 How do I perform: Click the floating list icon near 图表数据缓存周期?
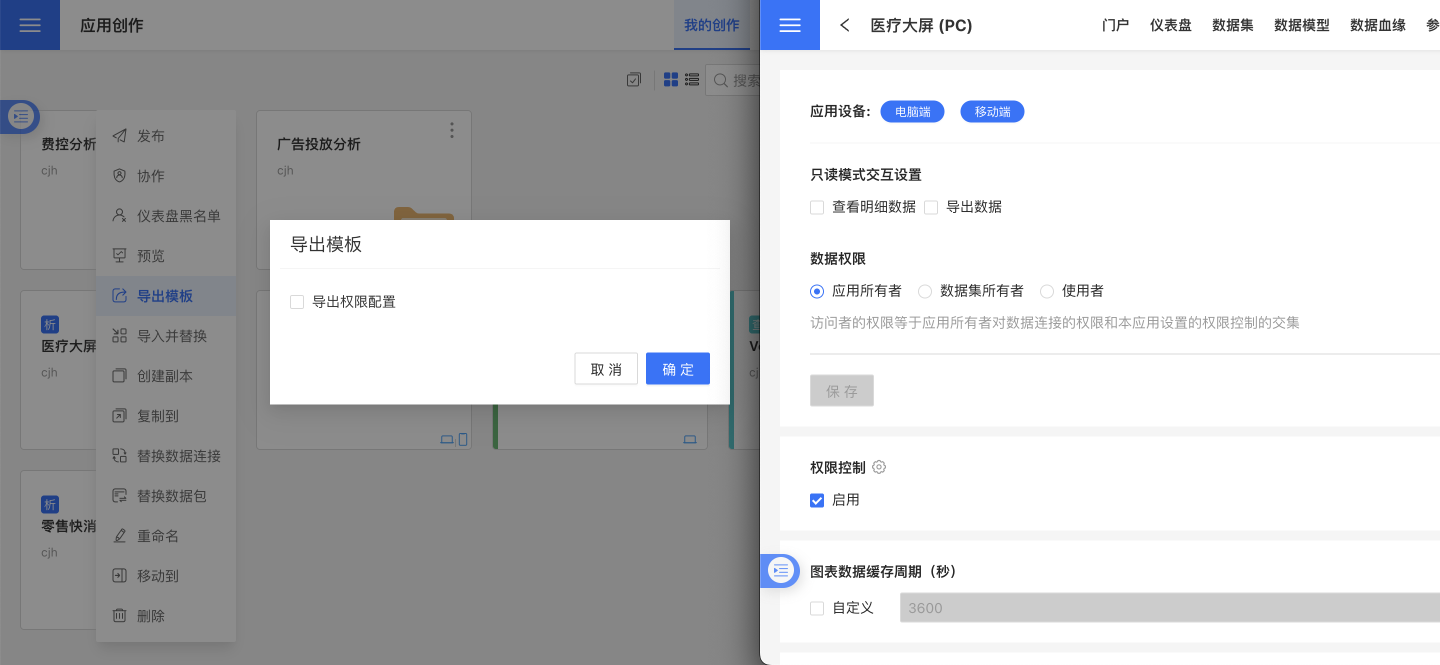click(781, 571)
